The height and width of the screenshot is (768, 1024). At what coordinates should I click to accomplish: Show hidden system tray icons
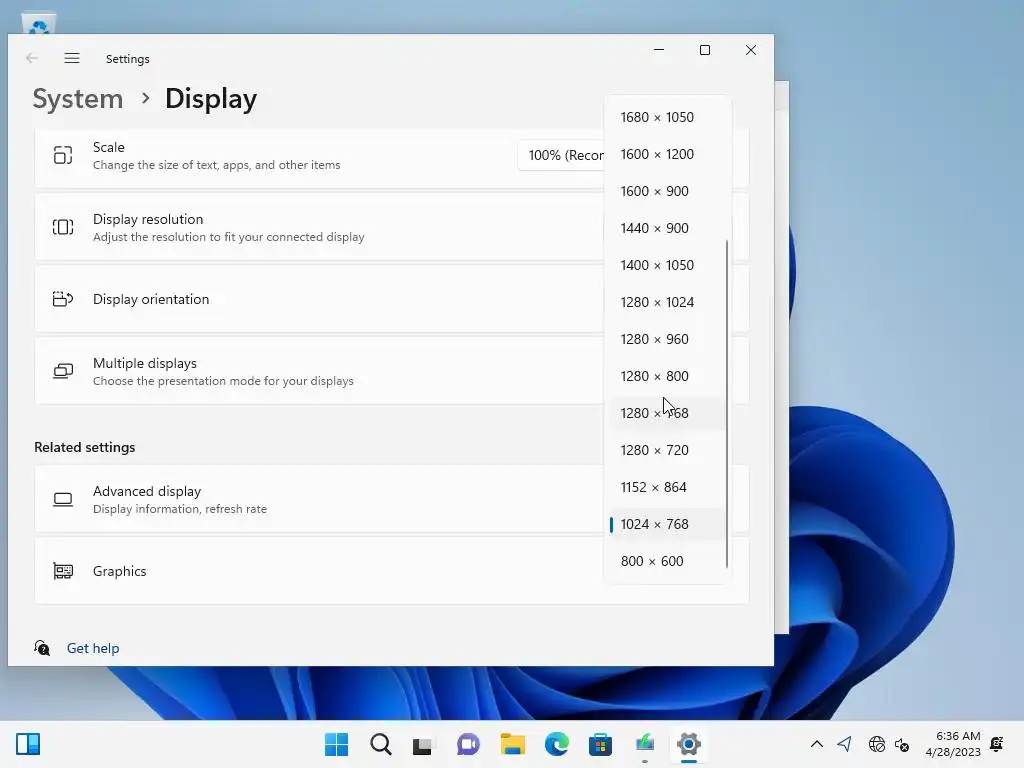[x=817, y=744]
